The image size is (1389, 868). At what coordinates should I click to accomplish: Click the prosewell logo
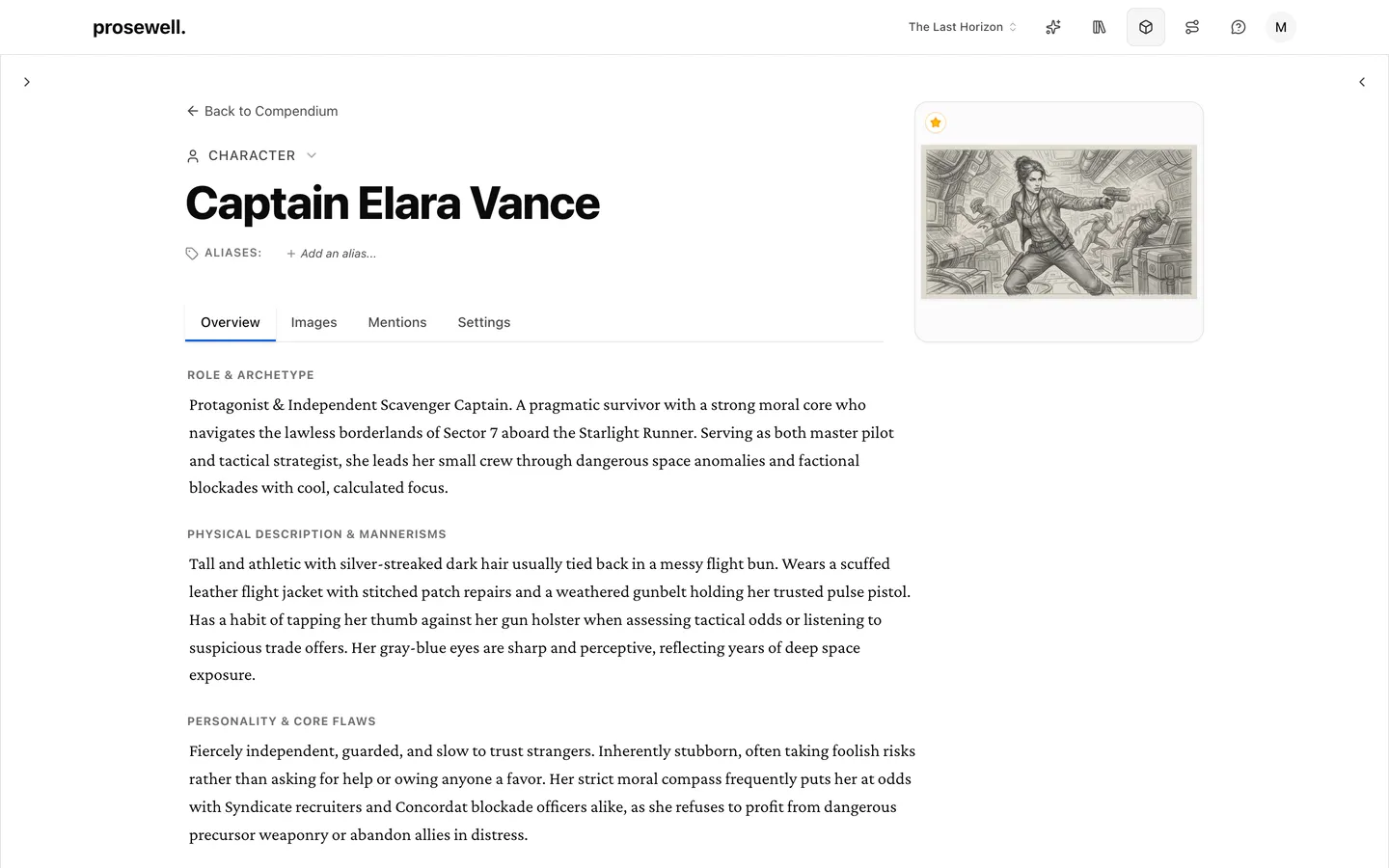139,27
